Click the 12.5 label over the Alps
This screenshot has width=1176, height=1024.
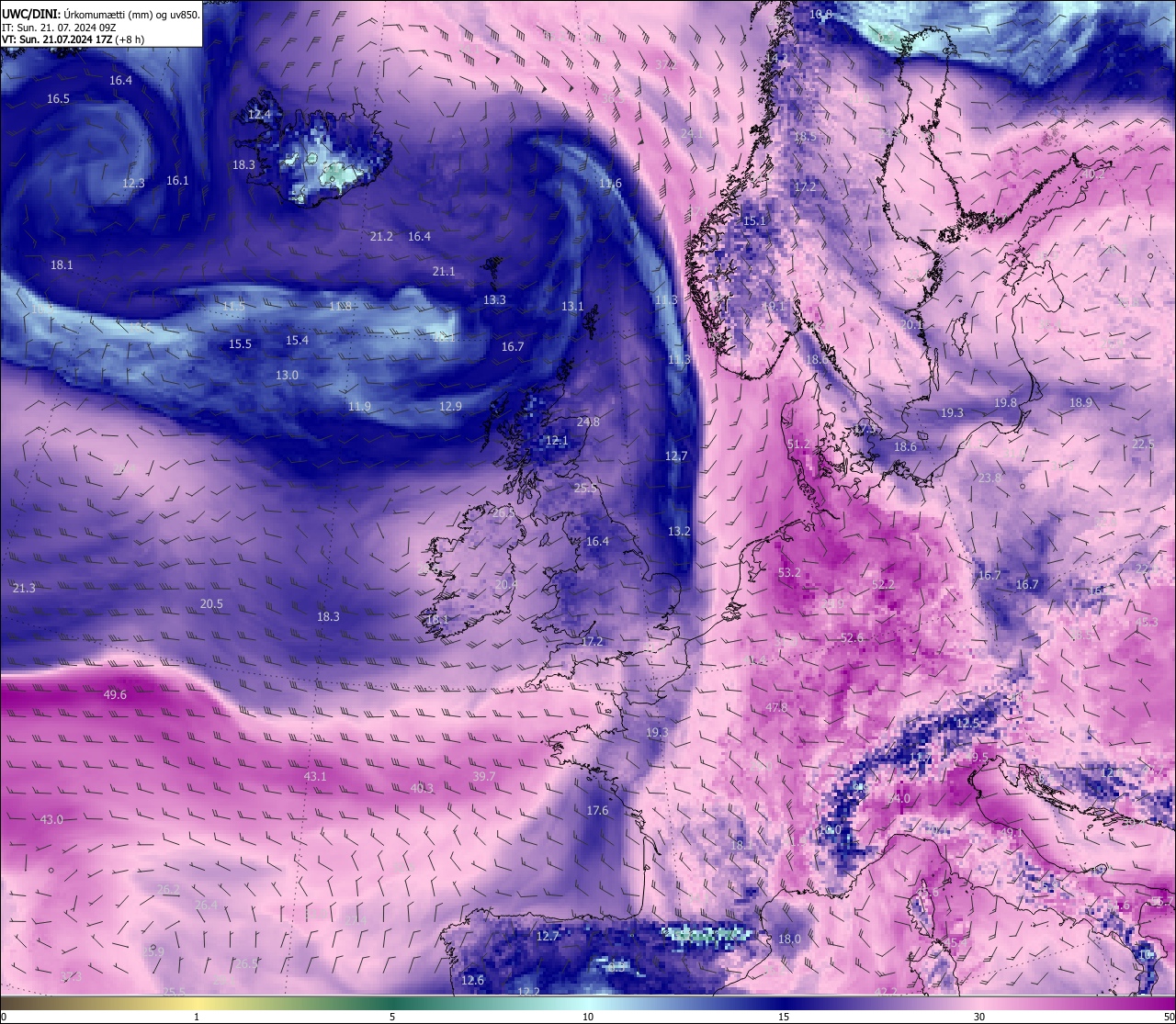(x=967, y=723)
